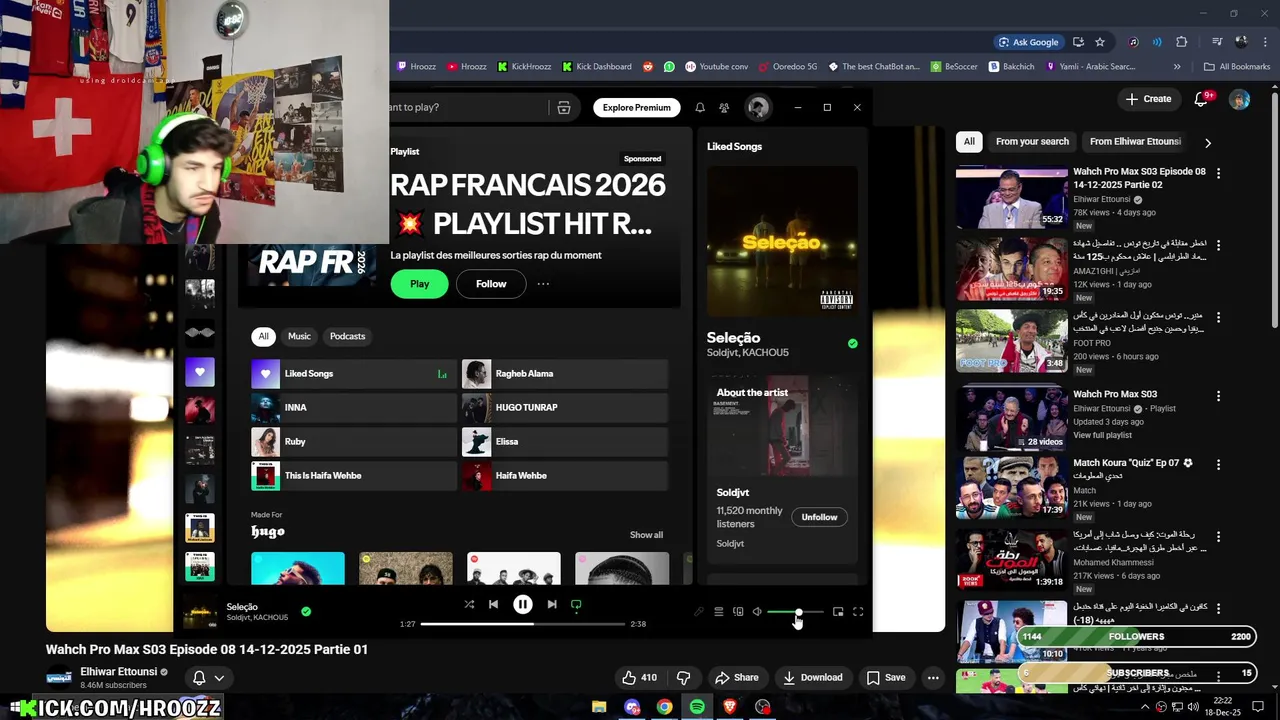Viewport: 1280px width, 720px height.
Task: Open the Elissa tile in Spotify
Action: point(564,442)
